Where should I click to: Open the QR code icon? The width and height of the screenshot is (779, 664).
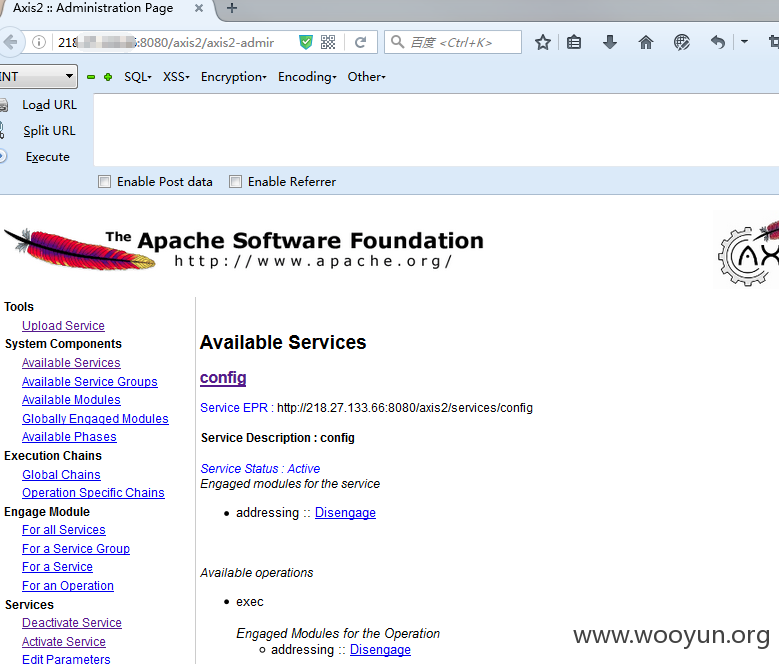[x=328, y=42]
